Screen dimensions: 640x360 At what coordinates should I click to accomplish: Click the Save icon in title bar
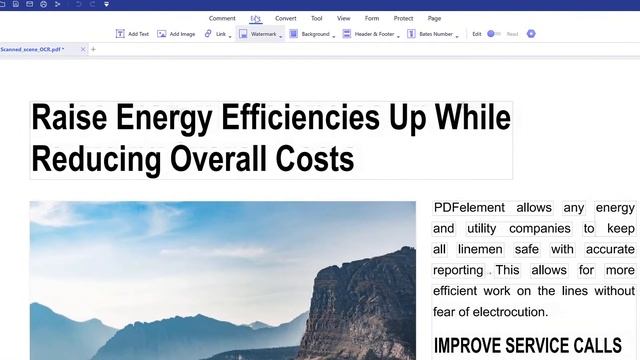coord(16,4)
